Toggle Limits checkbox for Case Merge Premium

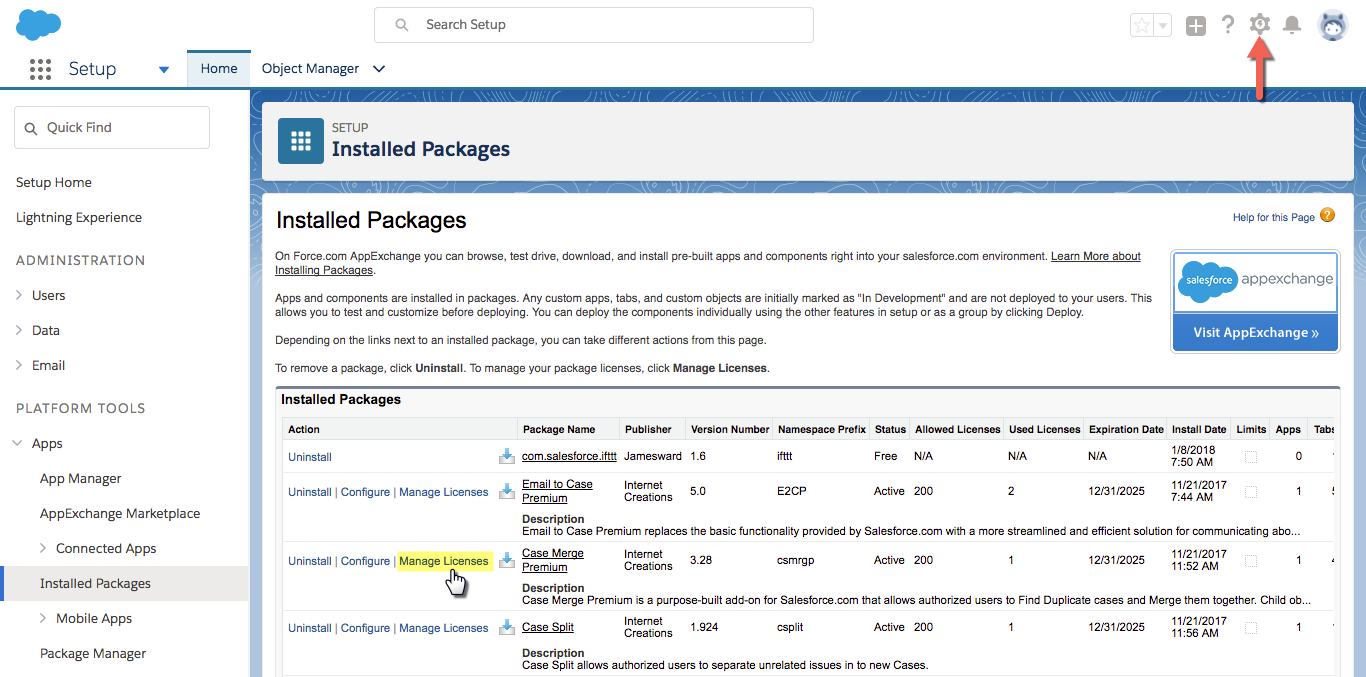1251,560
